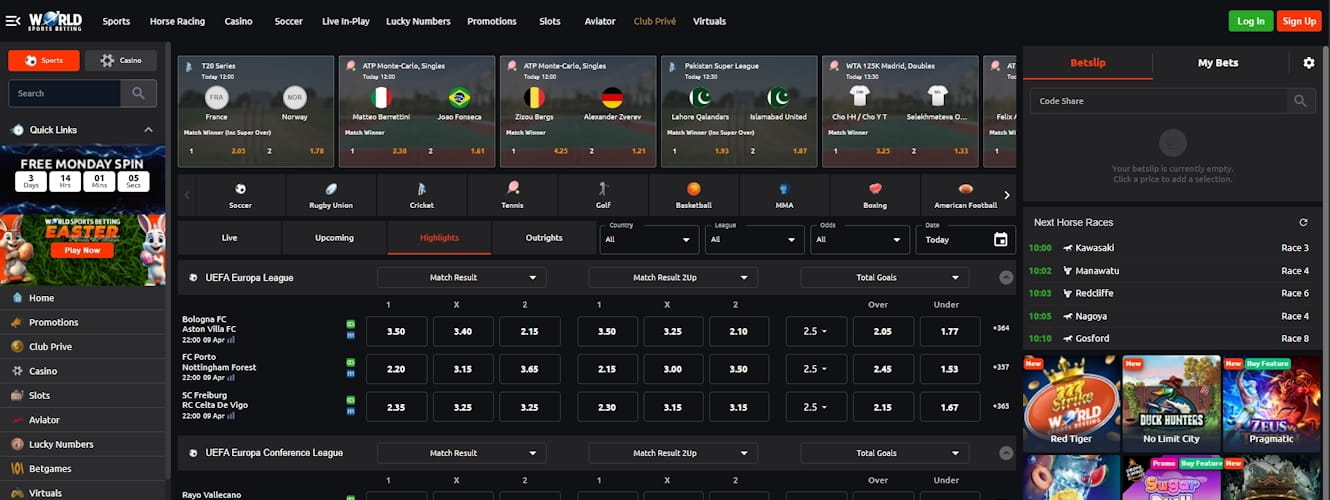Image resolution: width=1330 pixels, height=500 pixels.
Task: Open +364 more markets for Bologna match
Action: coord(1001,328)
